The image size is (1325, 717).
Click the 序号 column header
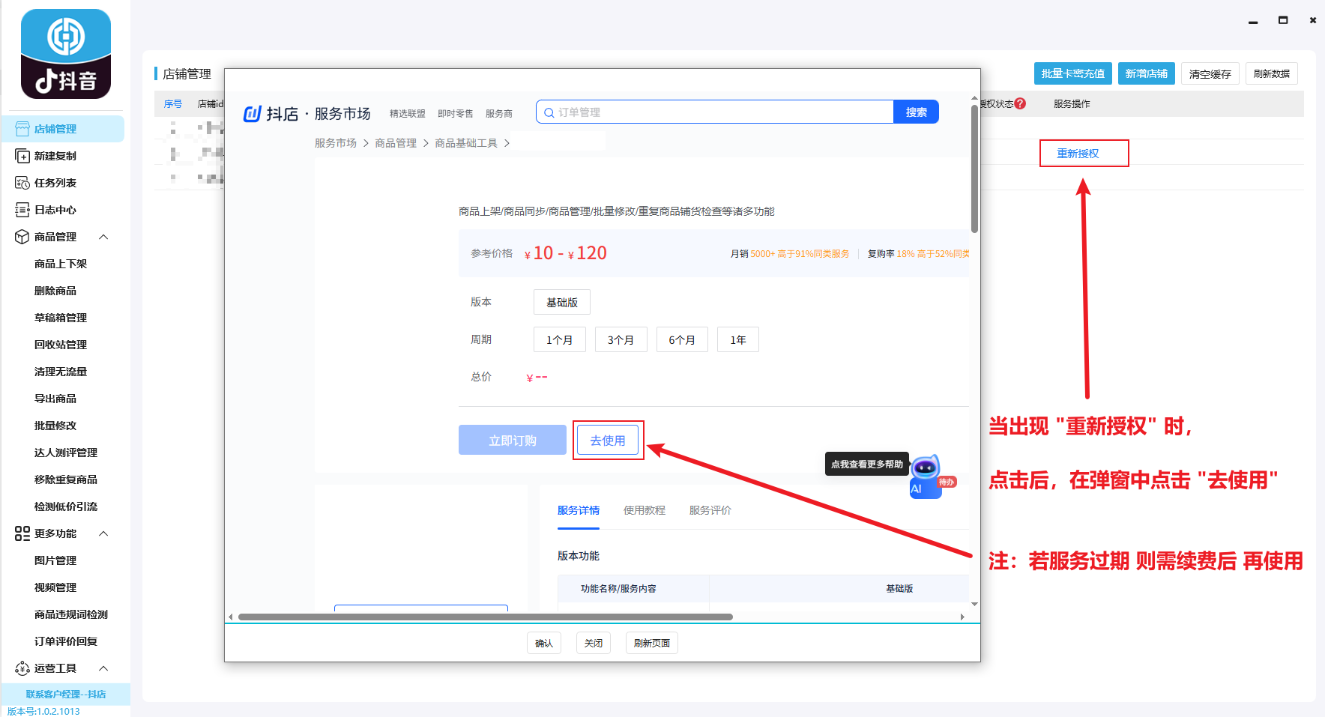coord(173,104)
